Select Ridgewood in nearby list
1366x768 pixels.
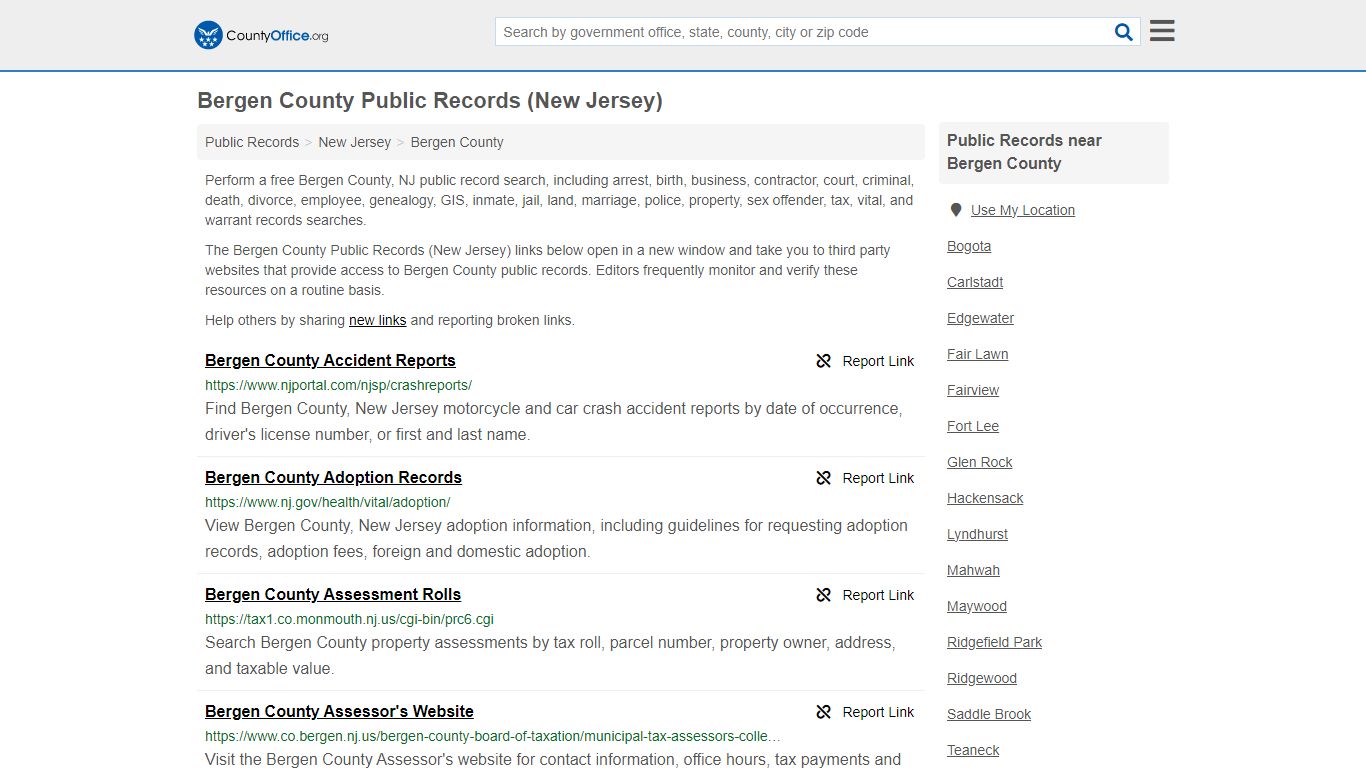click(982, 678)
